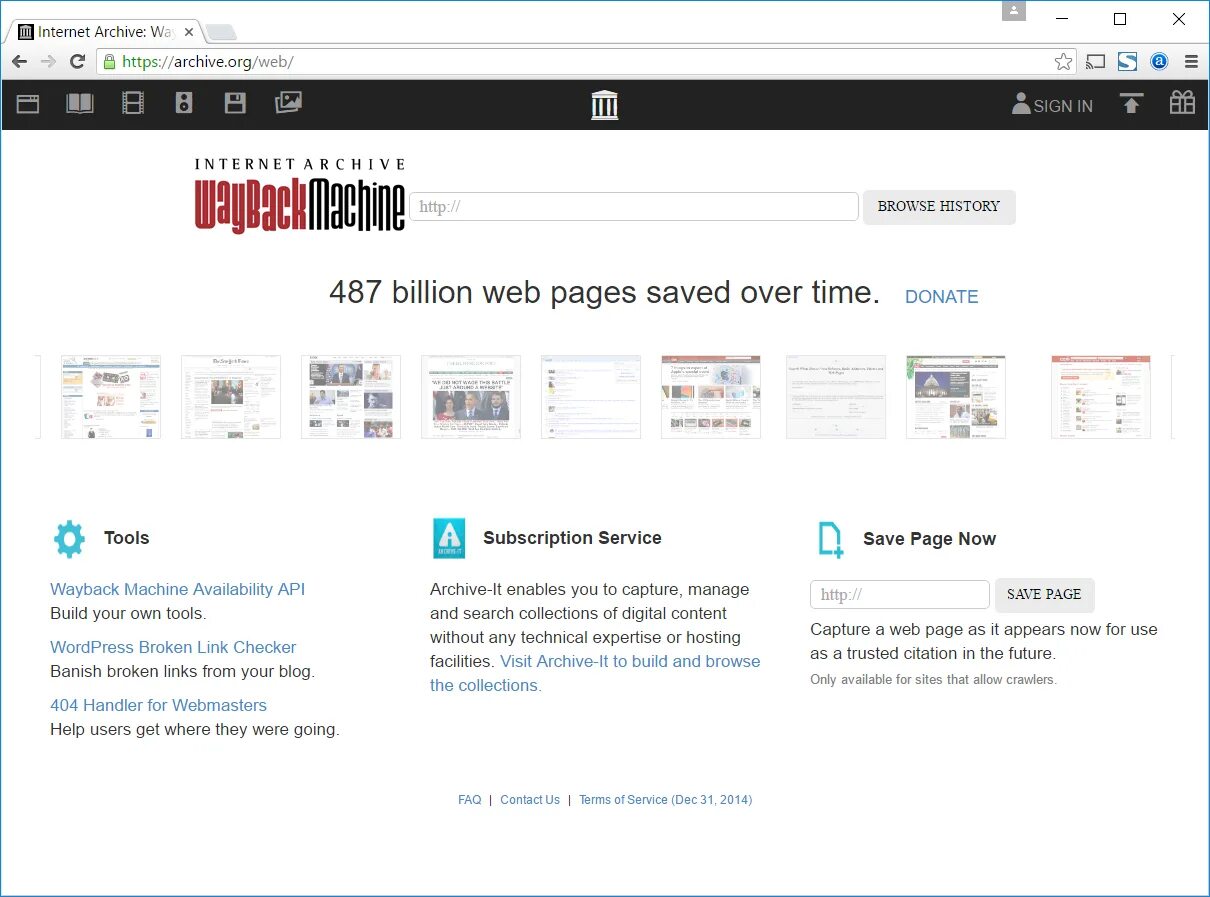Open the rightmost orange-header page thumbnail
Viewport: 1210px width, 897px height.
tap(1101, 397)
